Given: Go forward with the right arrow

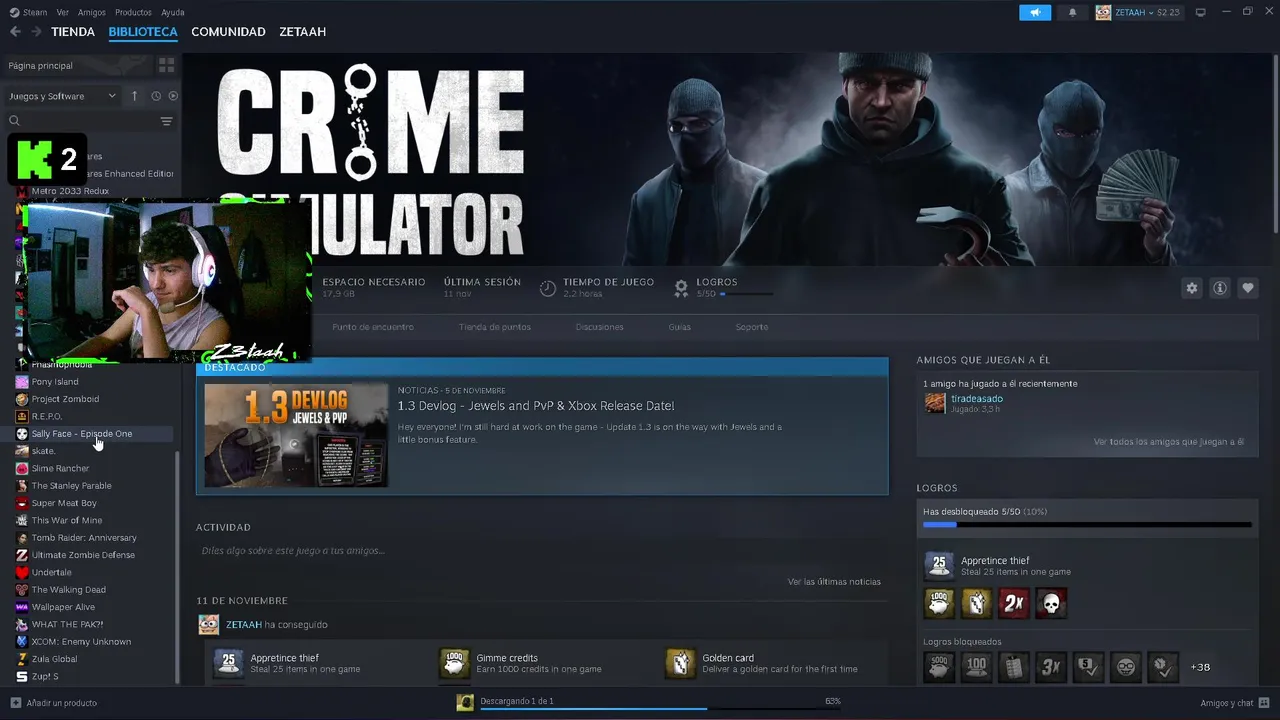Looking at the screenshot, I should 36,32.
